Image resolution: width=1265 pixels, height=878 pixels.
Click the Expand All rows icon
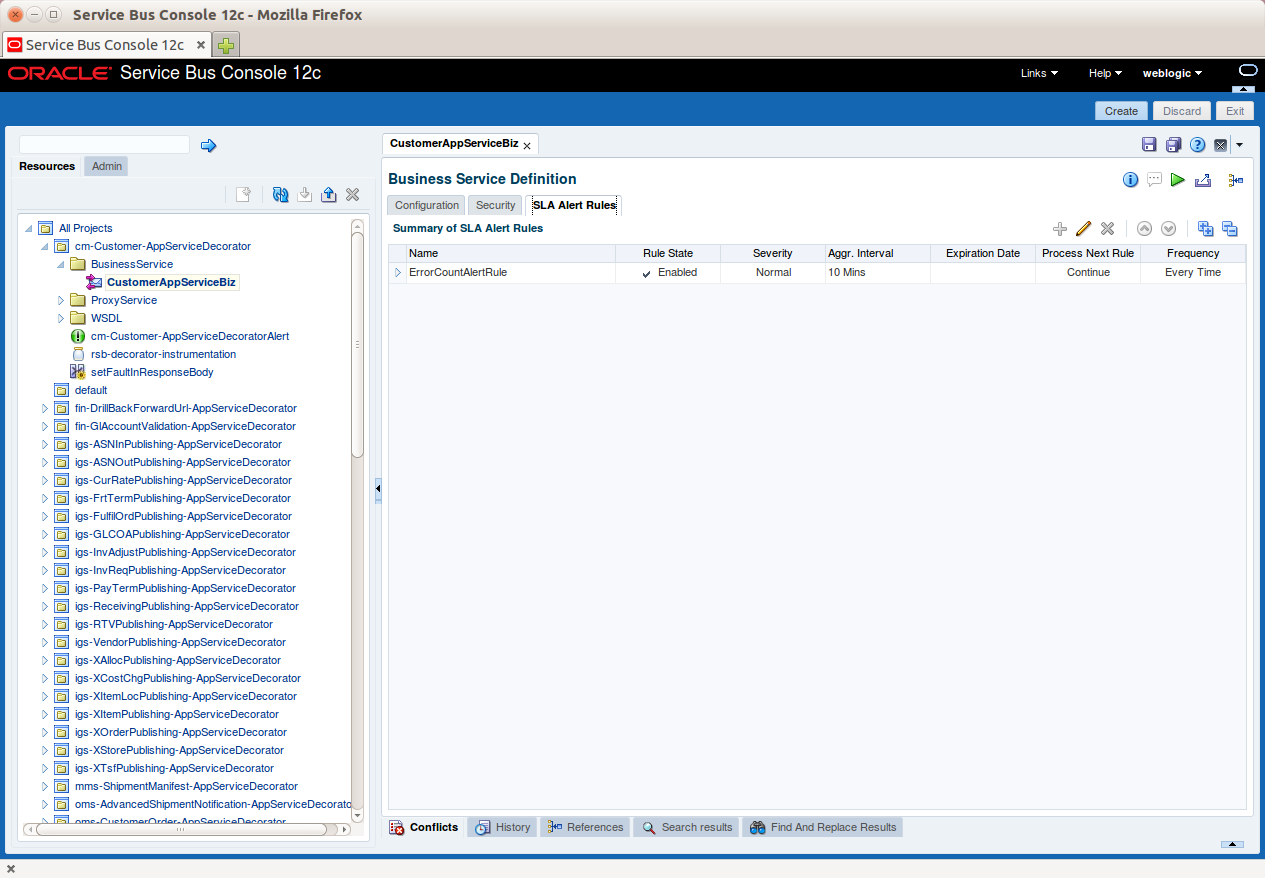click(1206, 229)
